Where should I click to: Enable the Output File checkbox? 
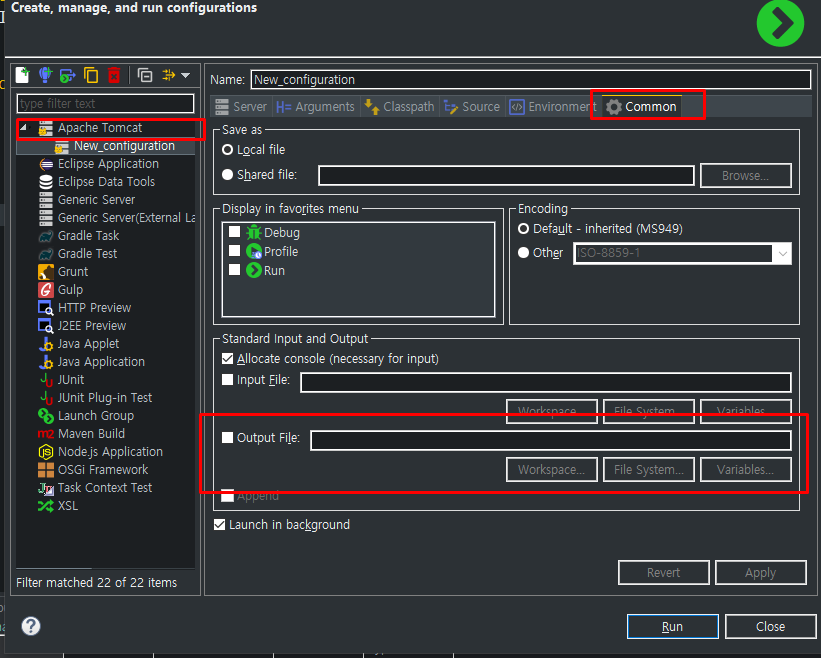coord(227,438)
